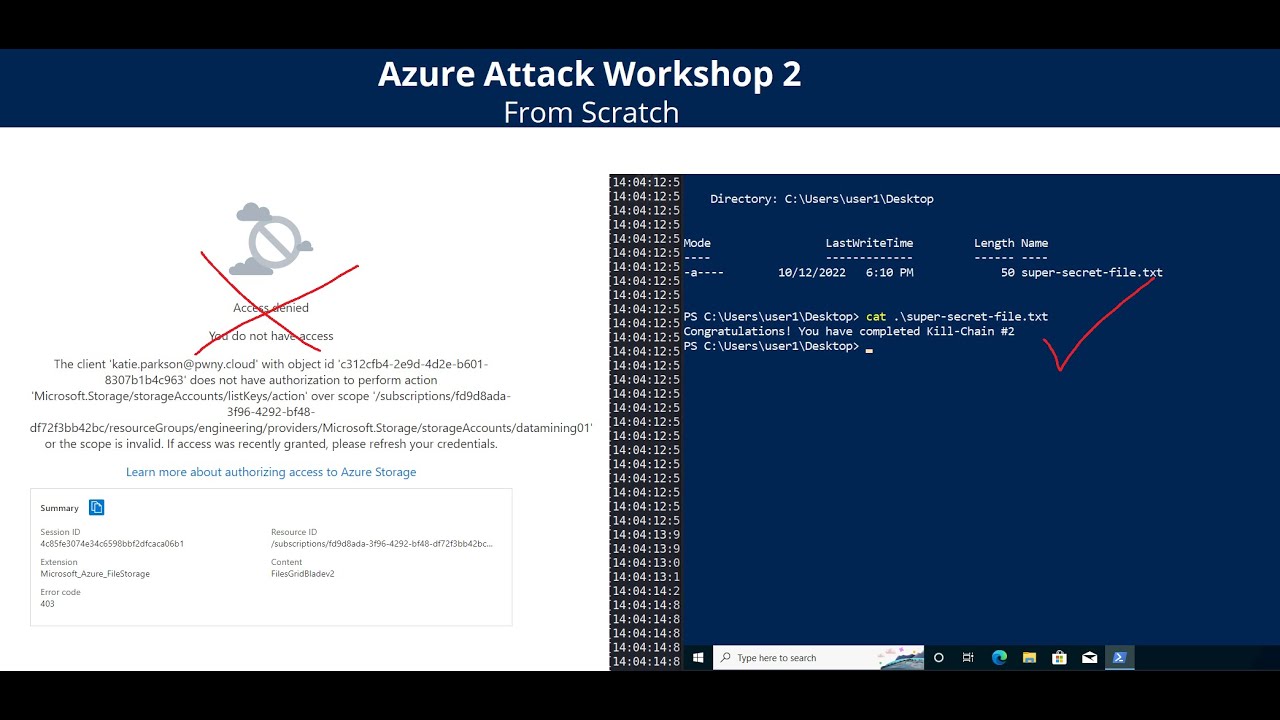The width and height of the screenshot is (1280, 720).
Task: Click the 'Azure Attack Workshop 2' title
Action: click(x=590, y=74)
